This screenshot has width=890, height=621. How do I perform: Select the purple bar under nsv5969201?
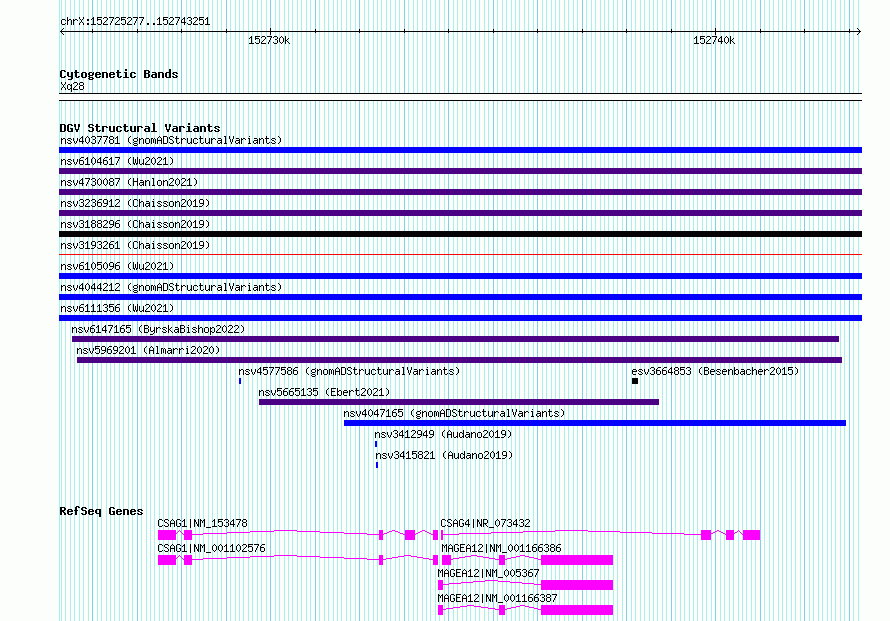459,360
